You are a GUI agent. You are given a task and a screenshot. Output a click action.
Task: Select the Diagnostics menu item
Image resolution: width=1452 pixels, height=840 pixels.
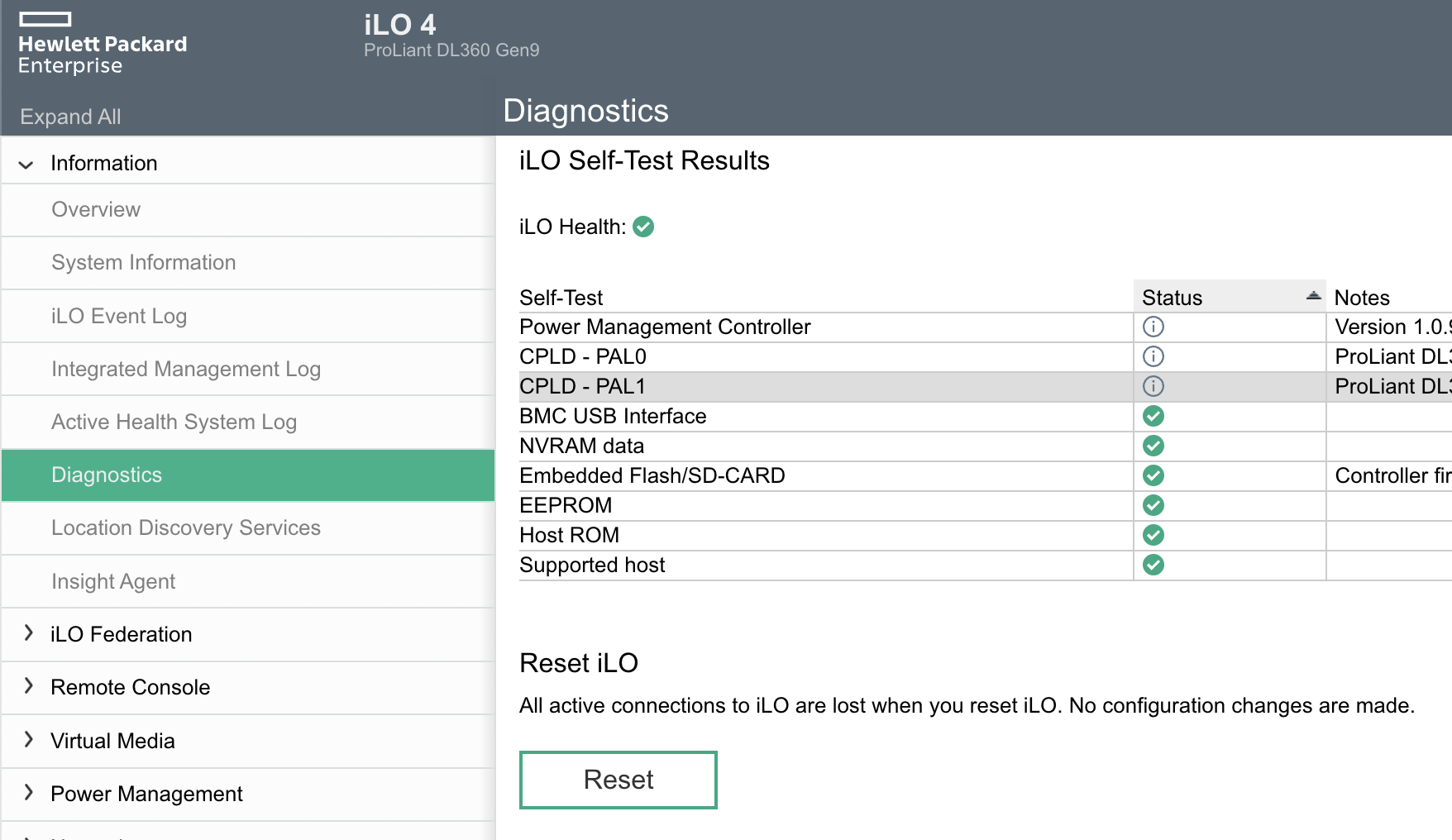pos(248,475)
